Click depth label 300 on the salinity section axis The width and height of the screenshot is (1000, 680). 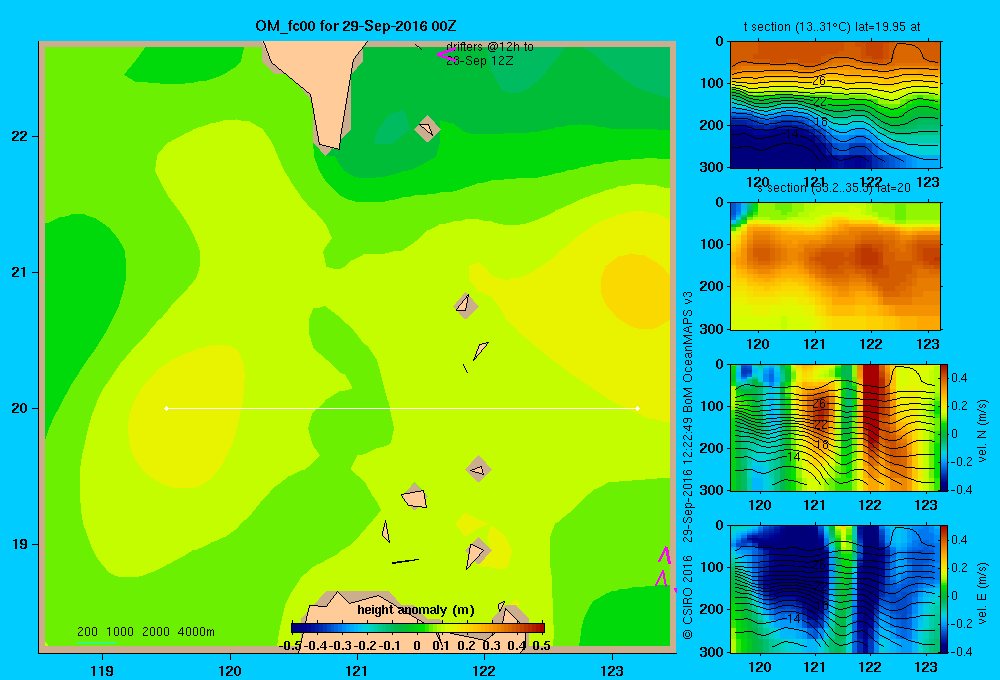[712, 329]
